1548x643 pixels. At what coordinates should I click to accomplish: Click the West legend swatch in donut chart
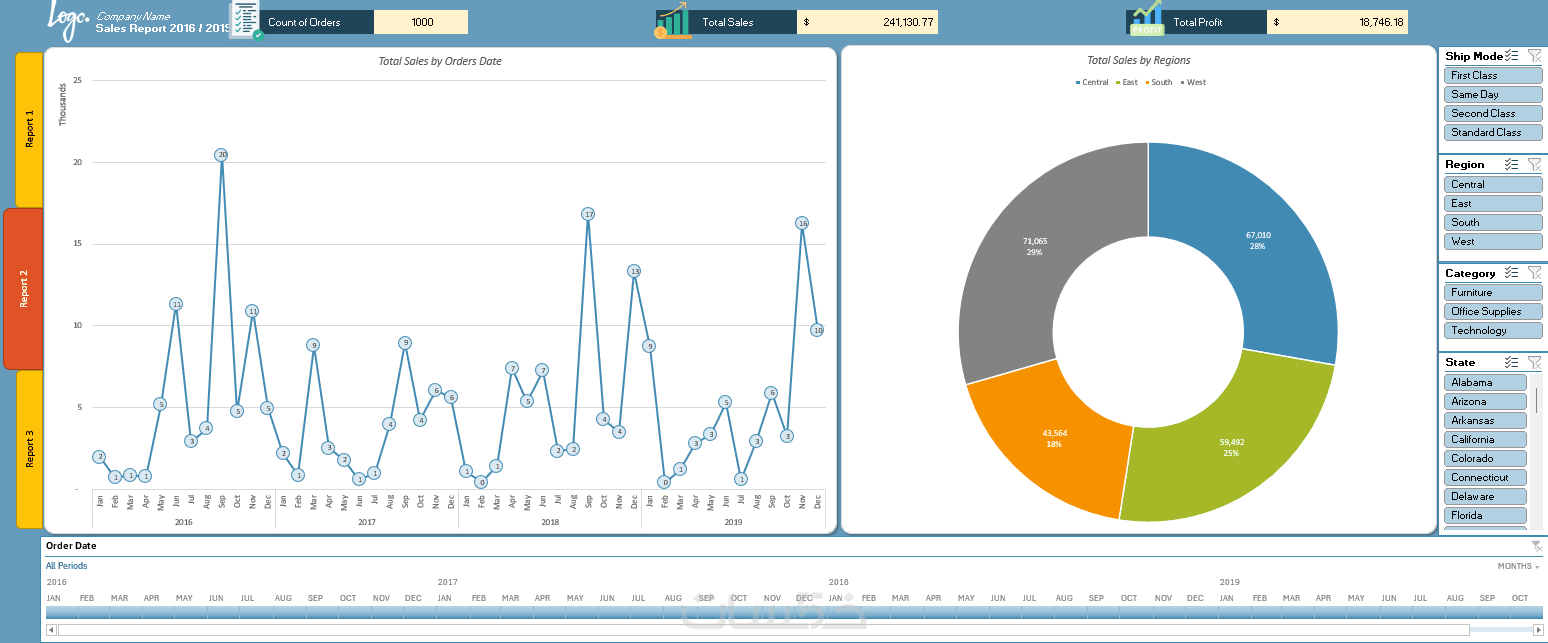1181,82
